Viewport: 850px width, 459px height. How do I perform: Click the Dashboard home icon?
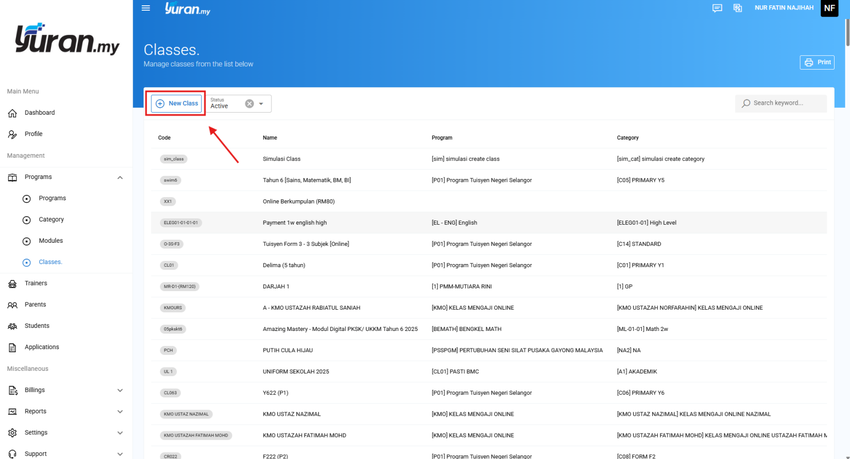click(x=12, y=113)
